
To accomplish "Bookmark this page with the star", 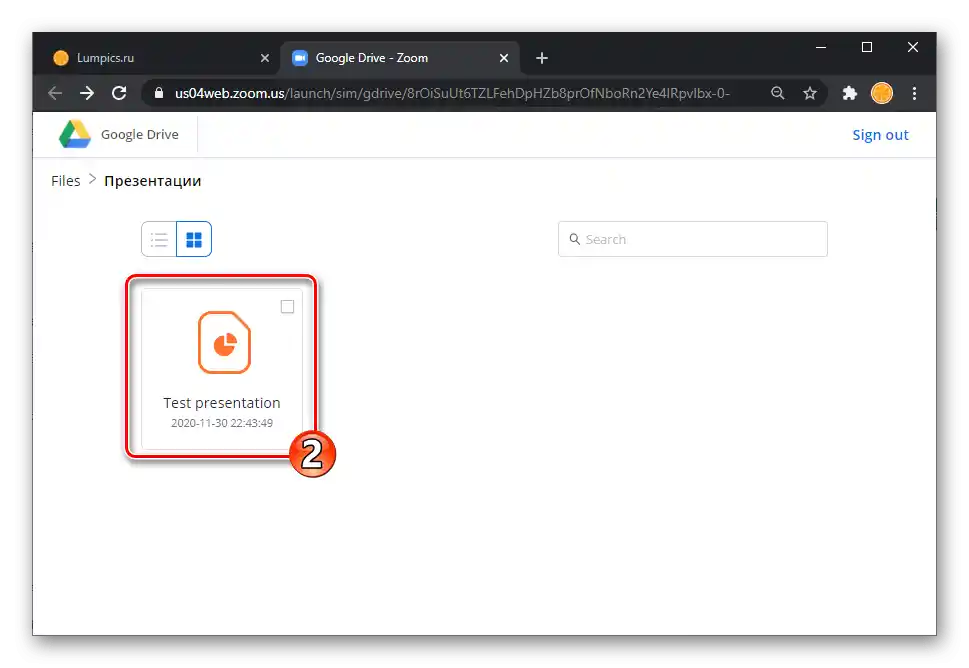I will (810, 93).
